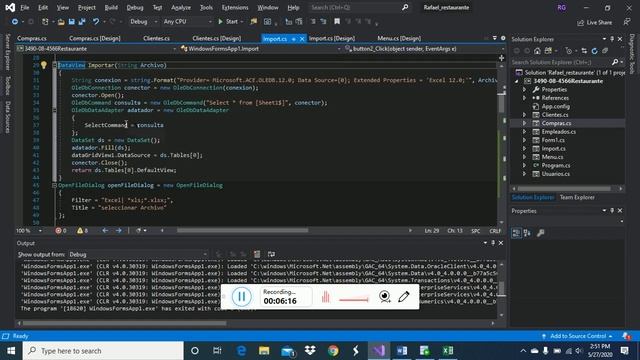This screenshot has height=360, width=640.
Task: Open the Any CPU platform dropdown
Action: (x=187, y=21)
